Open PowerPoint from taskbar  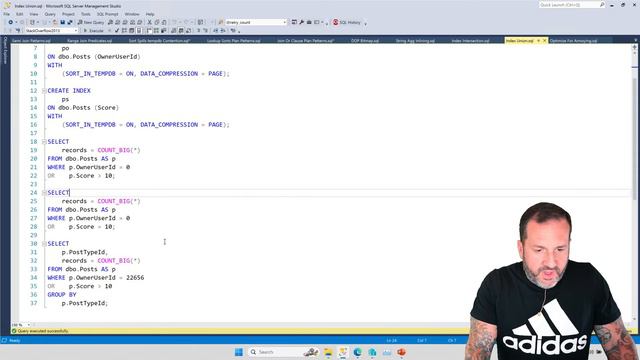(402, 352)
